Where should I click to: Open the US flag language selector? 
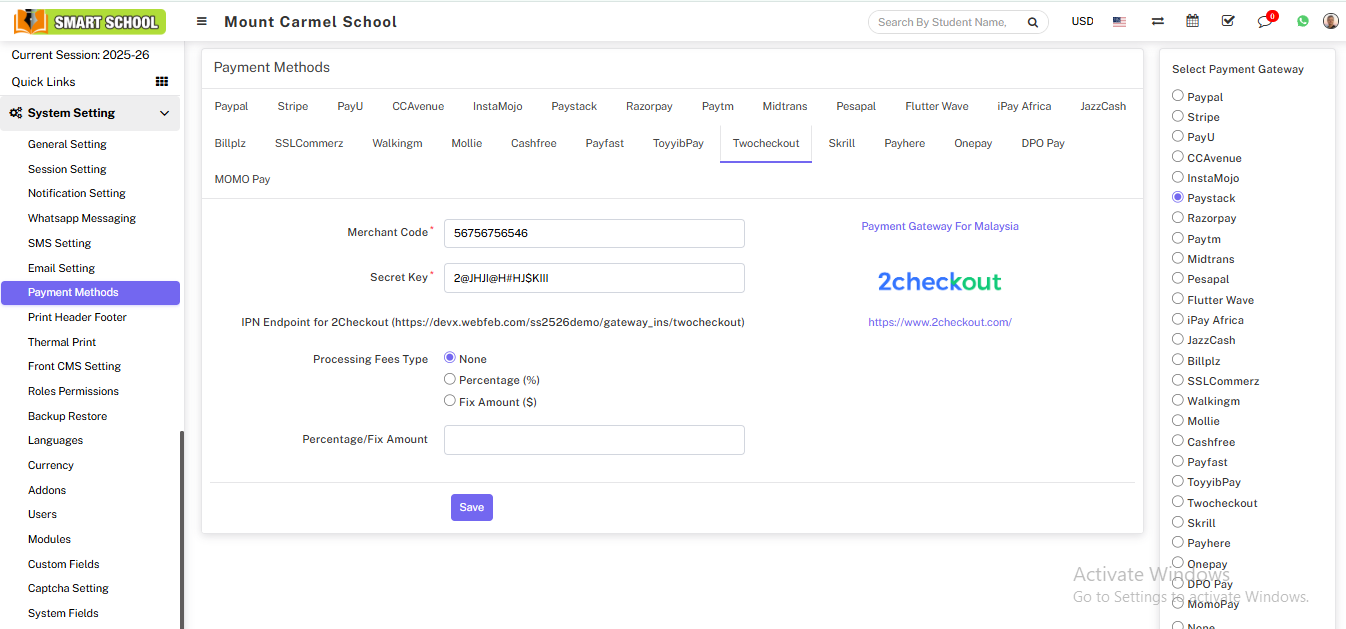(1119, 22)
